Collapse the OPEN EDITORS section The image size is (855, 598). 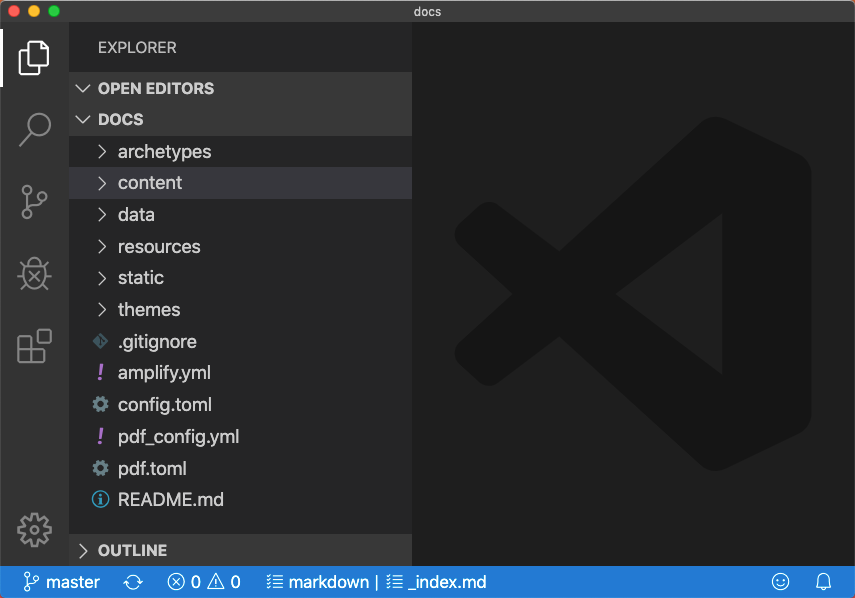pyautogui.click(x=155, y=88)
